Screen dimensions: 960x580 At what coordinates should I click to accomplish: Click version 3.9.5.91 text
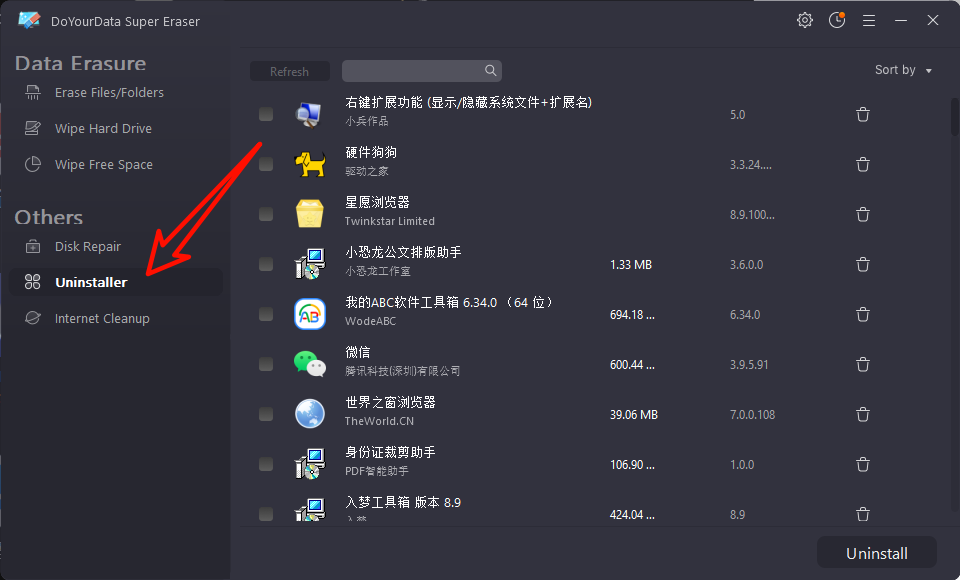point(749,364)
